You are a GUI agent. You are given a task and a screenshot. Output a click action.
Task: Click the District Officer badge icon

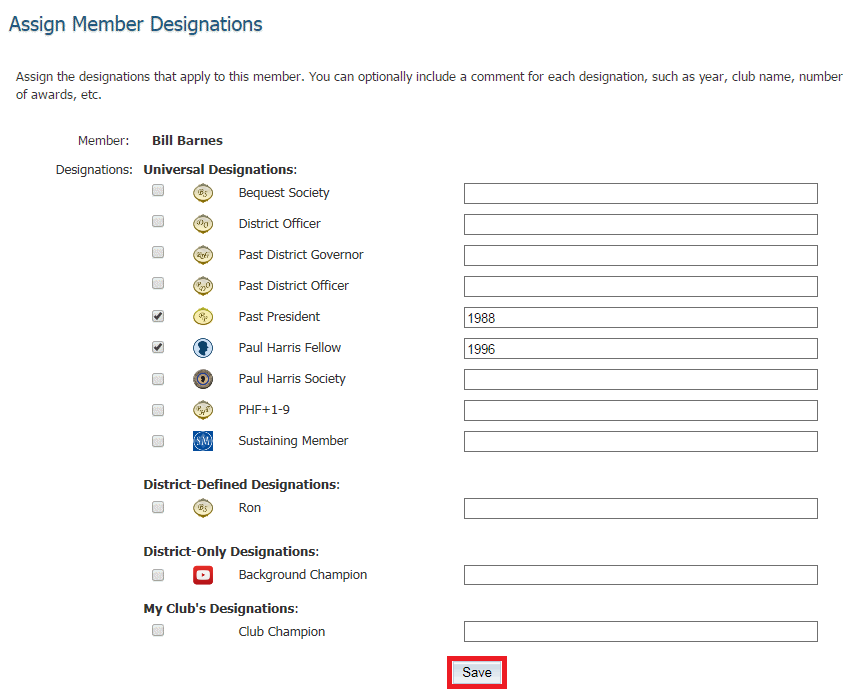[203, 224]
